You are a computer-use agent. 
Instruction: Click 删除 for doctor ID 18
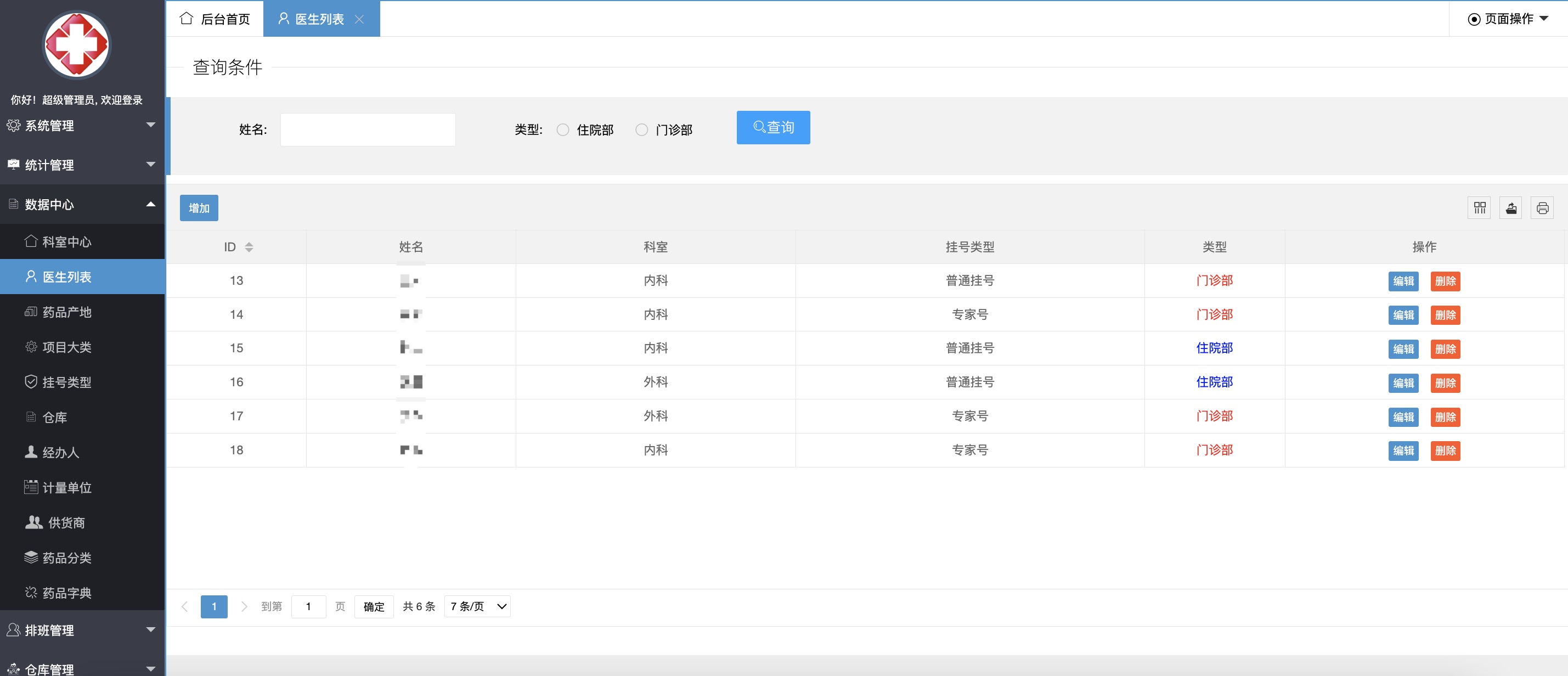(x=1445, y=450)
